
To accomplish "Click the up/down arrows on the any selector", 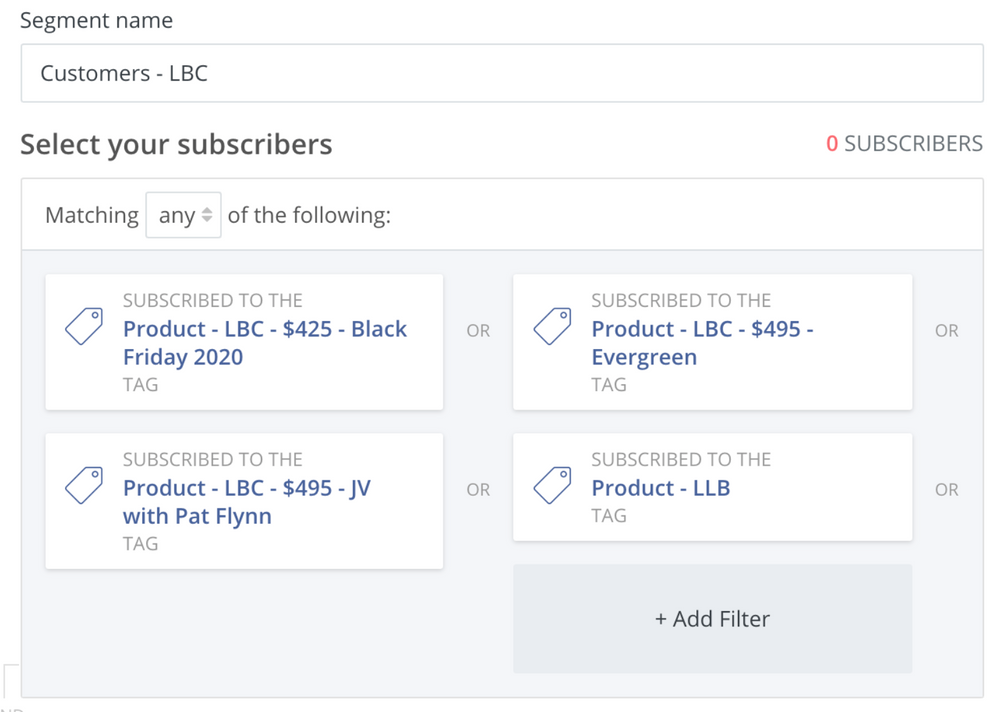I will click(x=207, y=215).
